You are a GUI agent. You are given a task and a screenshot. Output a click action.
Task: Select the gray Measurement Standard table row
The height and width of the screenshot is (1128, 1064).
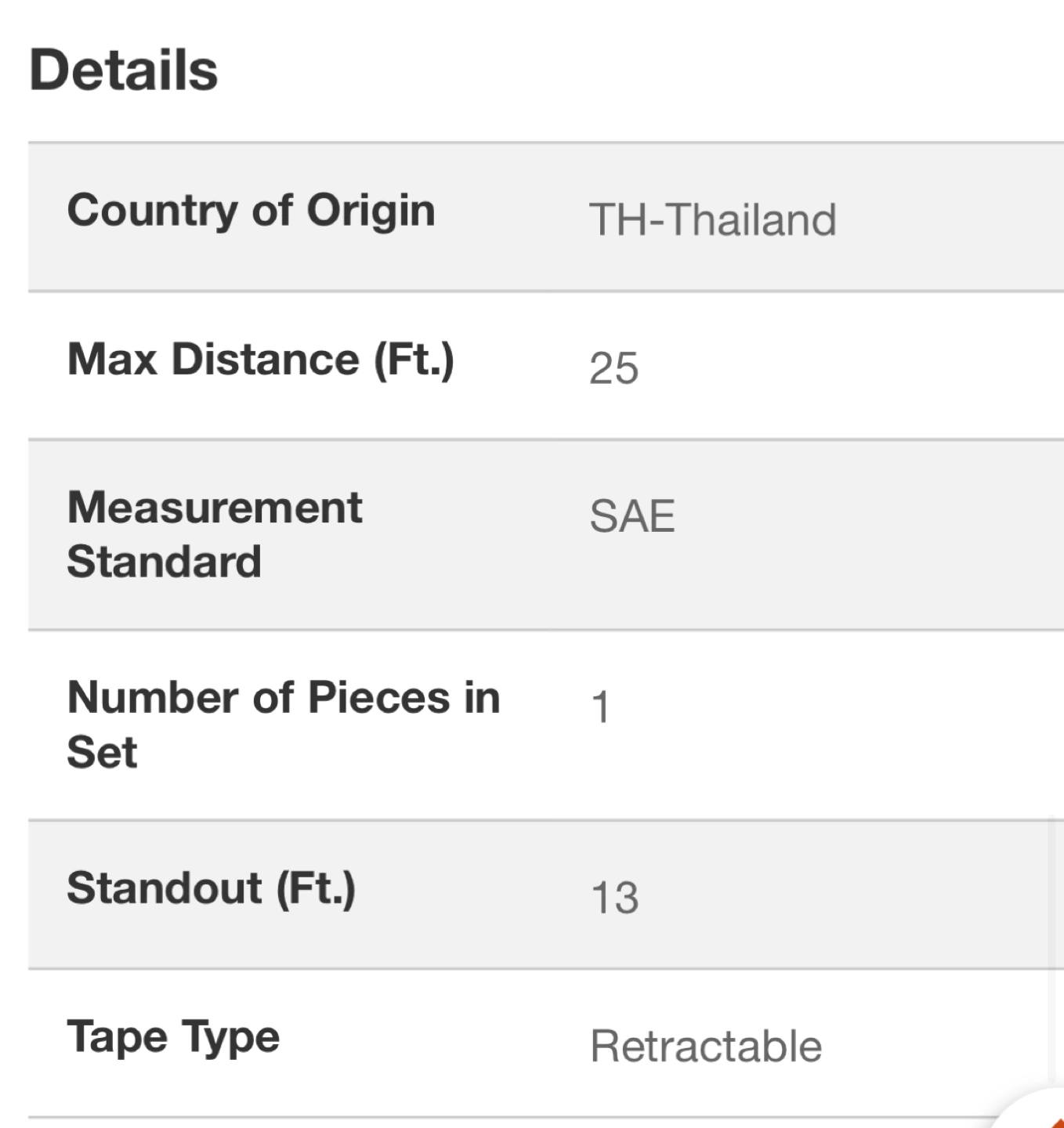coord(546,535)
